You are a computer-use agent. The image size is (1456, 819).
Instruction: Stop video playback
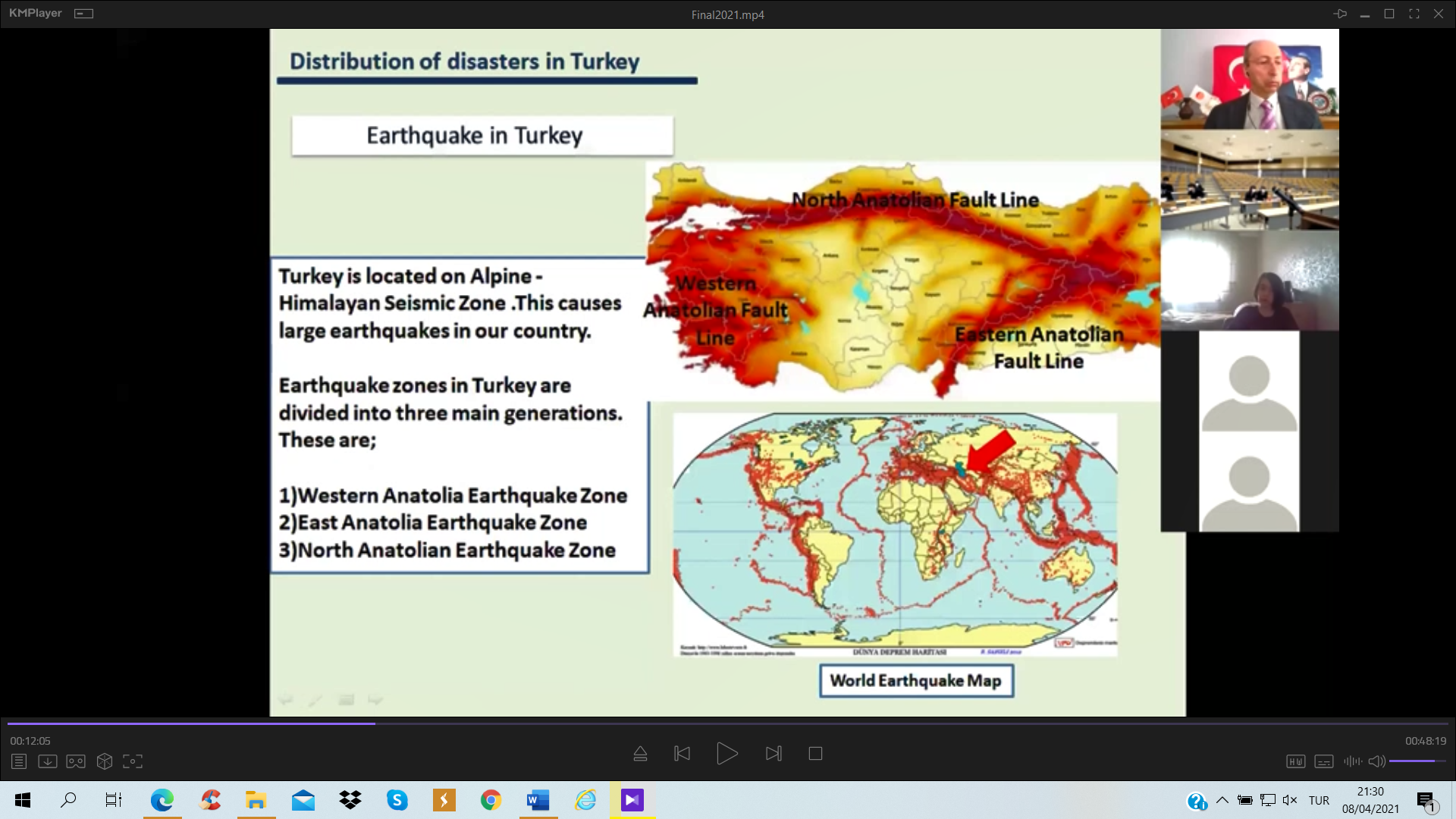(x=815, y=754)
